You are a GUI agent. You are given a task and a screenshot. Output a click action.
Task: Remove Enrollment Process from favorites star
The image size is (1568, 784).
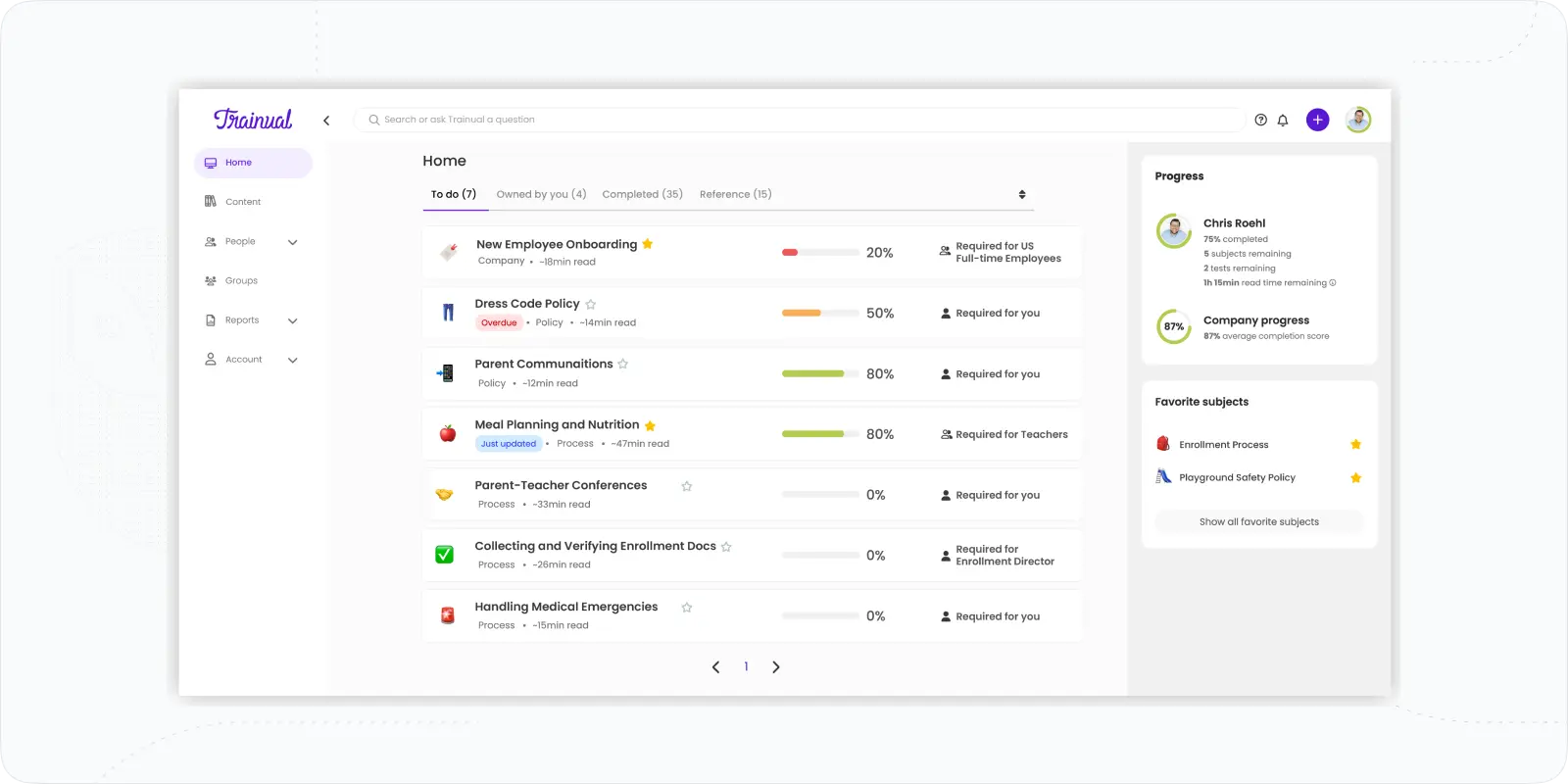coord(1356,444)
